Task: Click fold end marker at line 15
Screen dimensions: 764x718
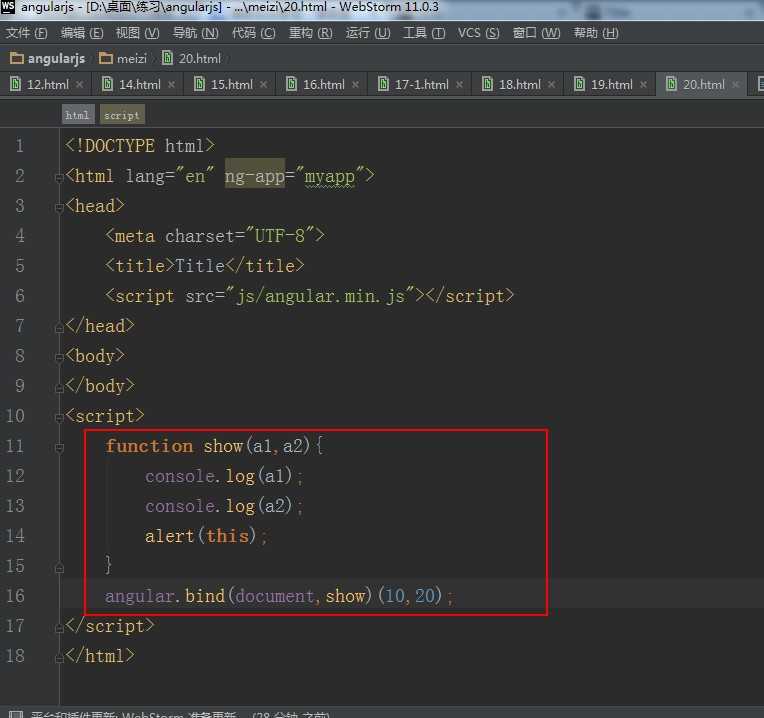Action: click(x=59, y=567)
